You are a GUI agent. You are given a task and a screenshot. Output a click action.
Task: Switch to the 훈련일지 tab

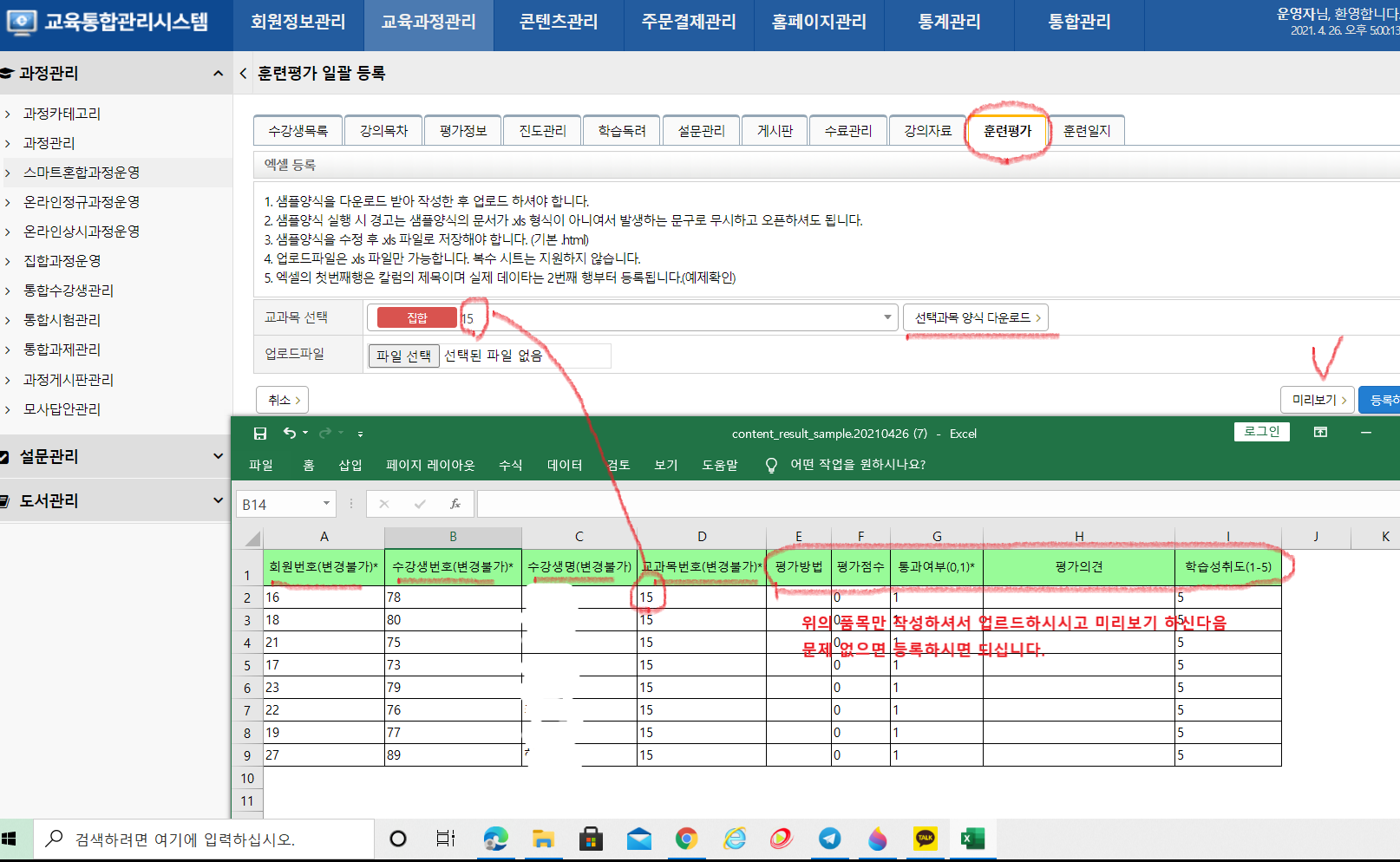(x=1086, y=131)
